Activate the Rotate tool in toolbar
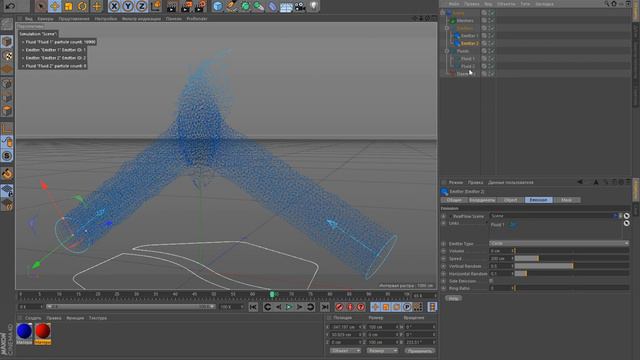The height and width of the screenshot is (360, 640). (82, 6)
